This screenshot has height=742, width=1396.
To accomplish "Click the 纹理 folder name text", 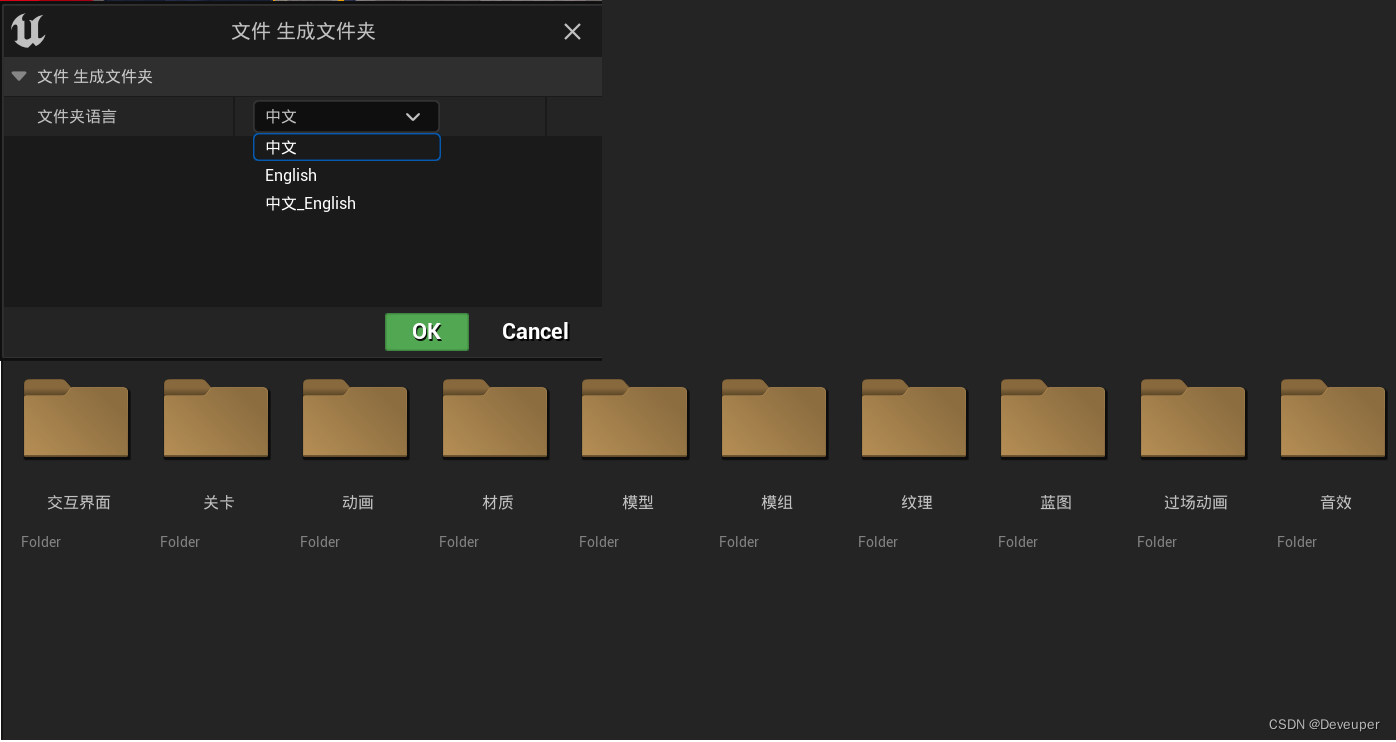I will 917,503.
